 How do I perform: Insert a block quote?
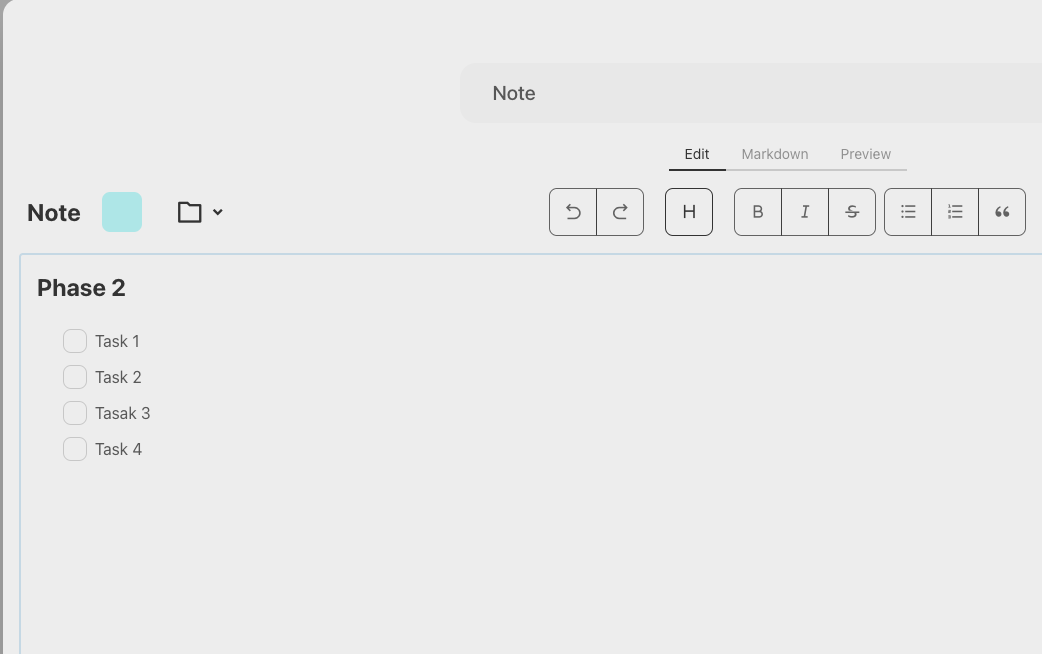[x=1002, y=212]
